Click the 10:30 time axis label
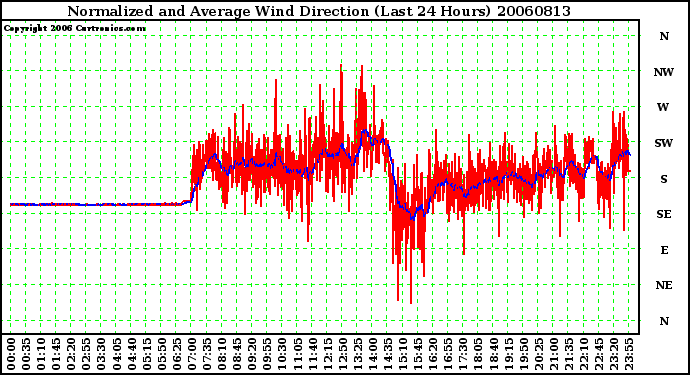 282,354
